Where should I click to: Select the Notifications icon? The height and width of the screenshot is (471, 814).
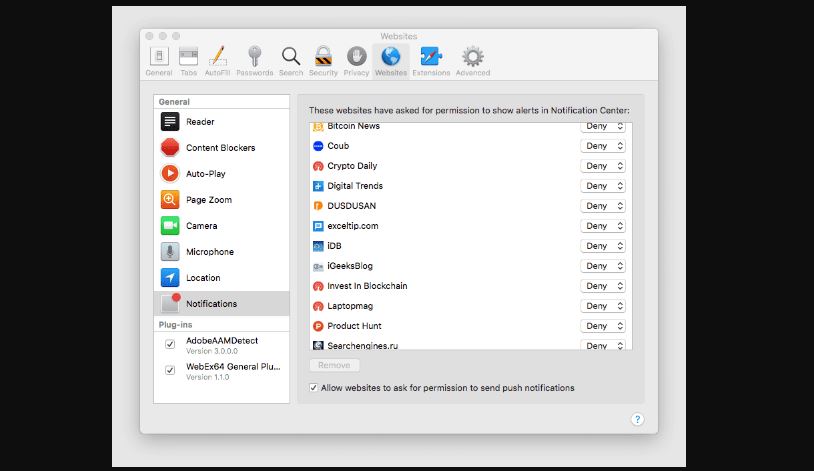170,303
